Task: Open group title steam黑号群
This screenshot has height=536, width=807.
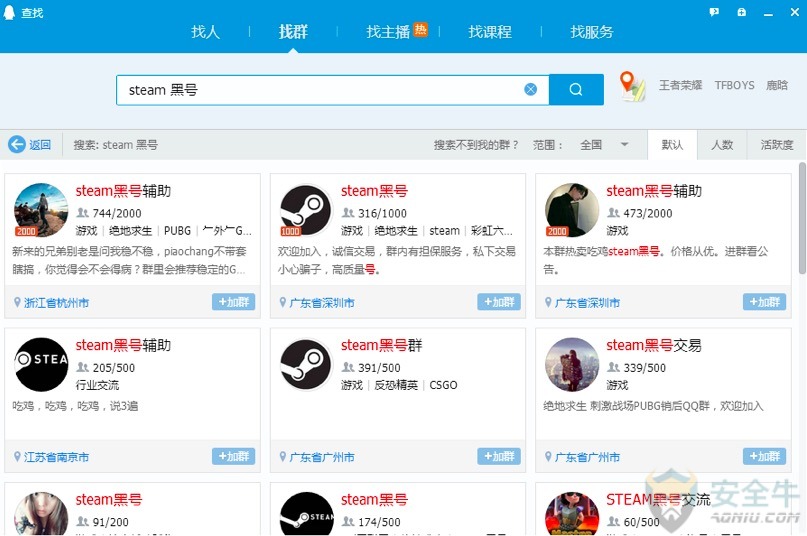Action: (381, 345)
